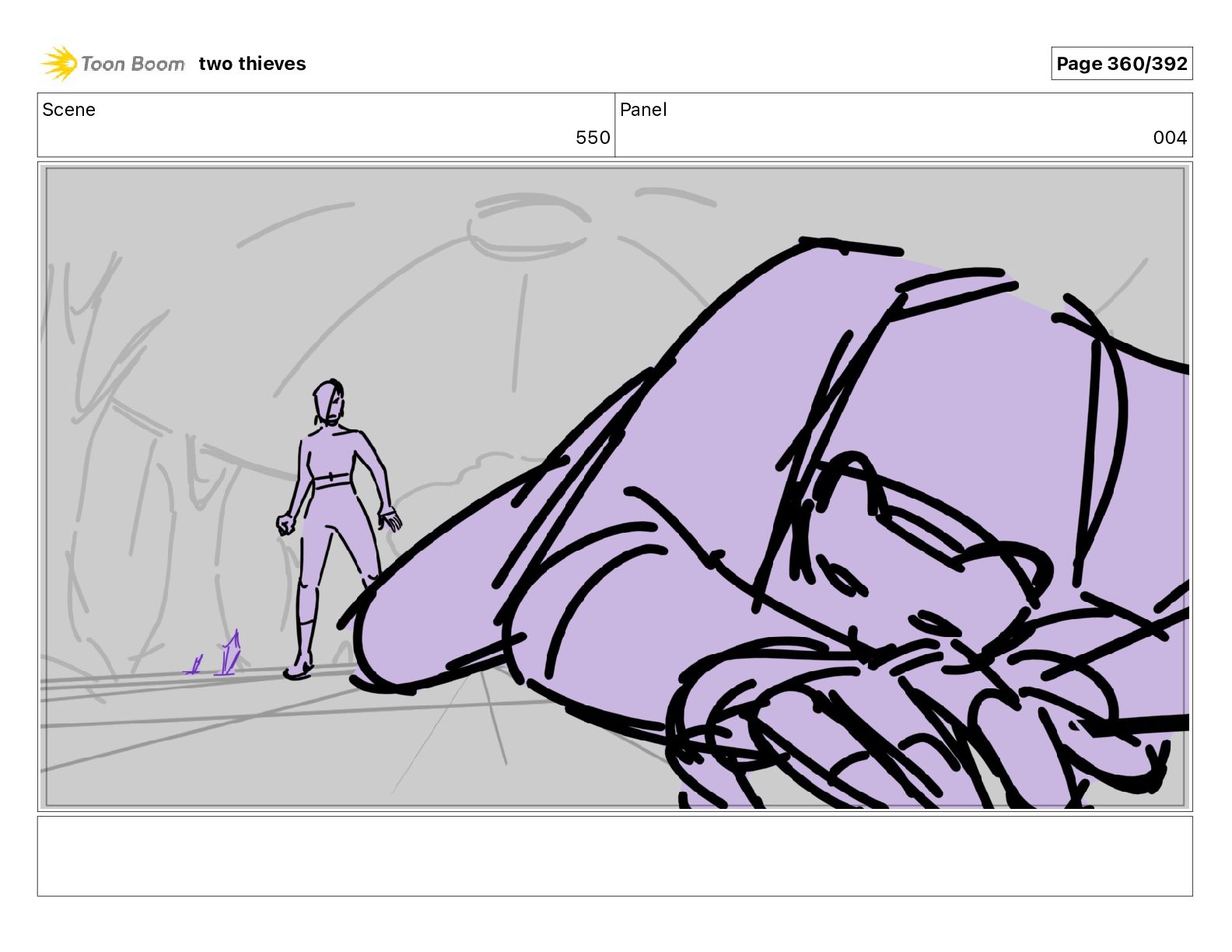
Task: Click the standing character's head
Action: point(329,402)
